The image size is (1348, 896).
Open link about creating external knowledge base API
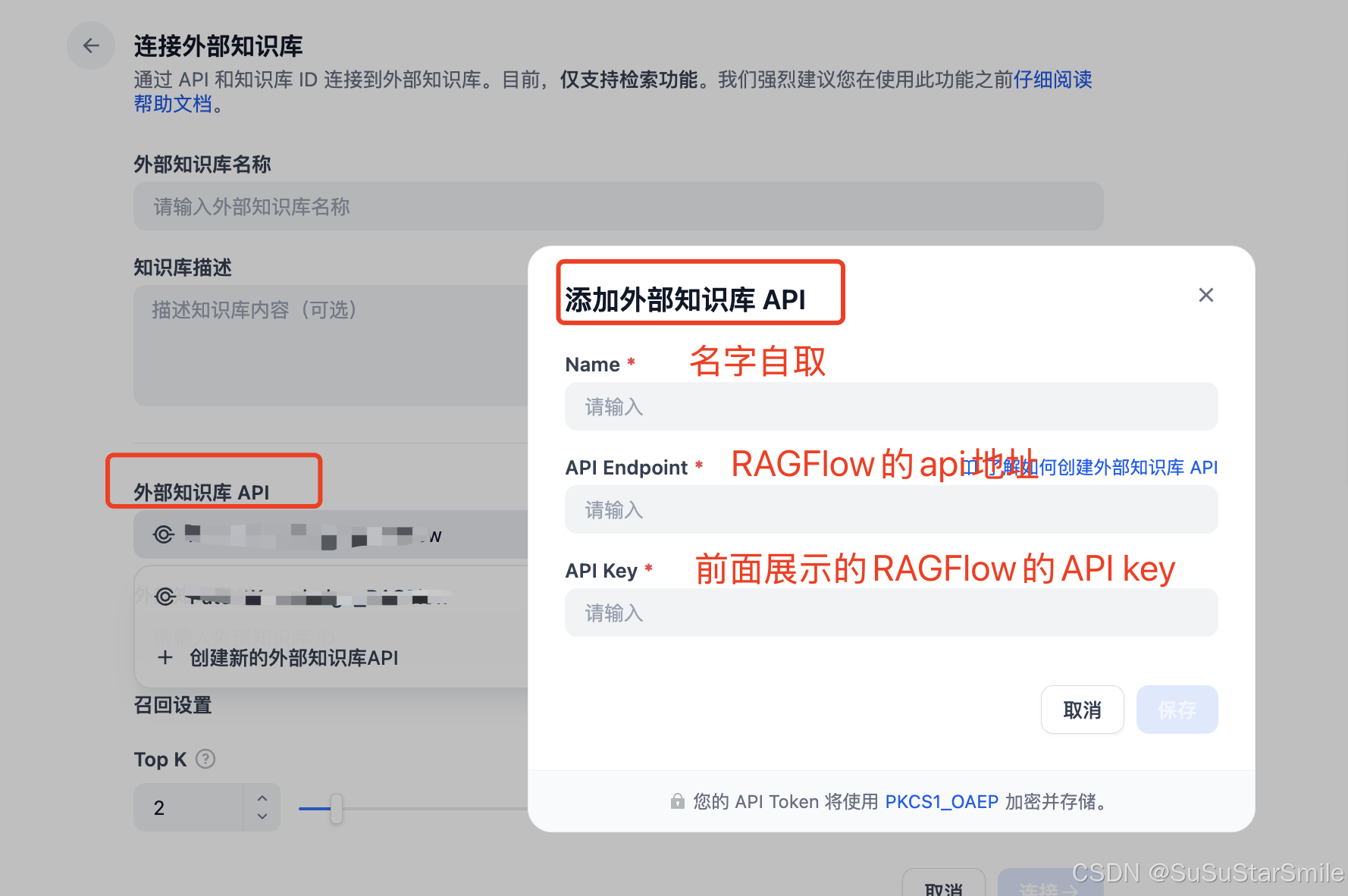click(x=1092, y=467)
